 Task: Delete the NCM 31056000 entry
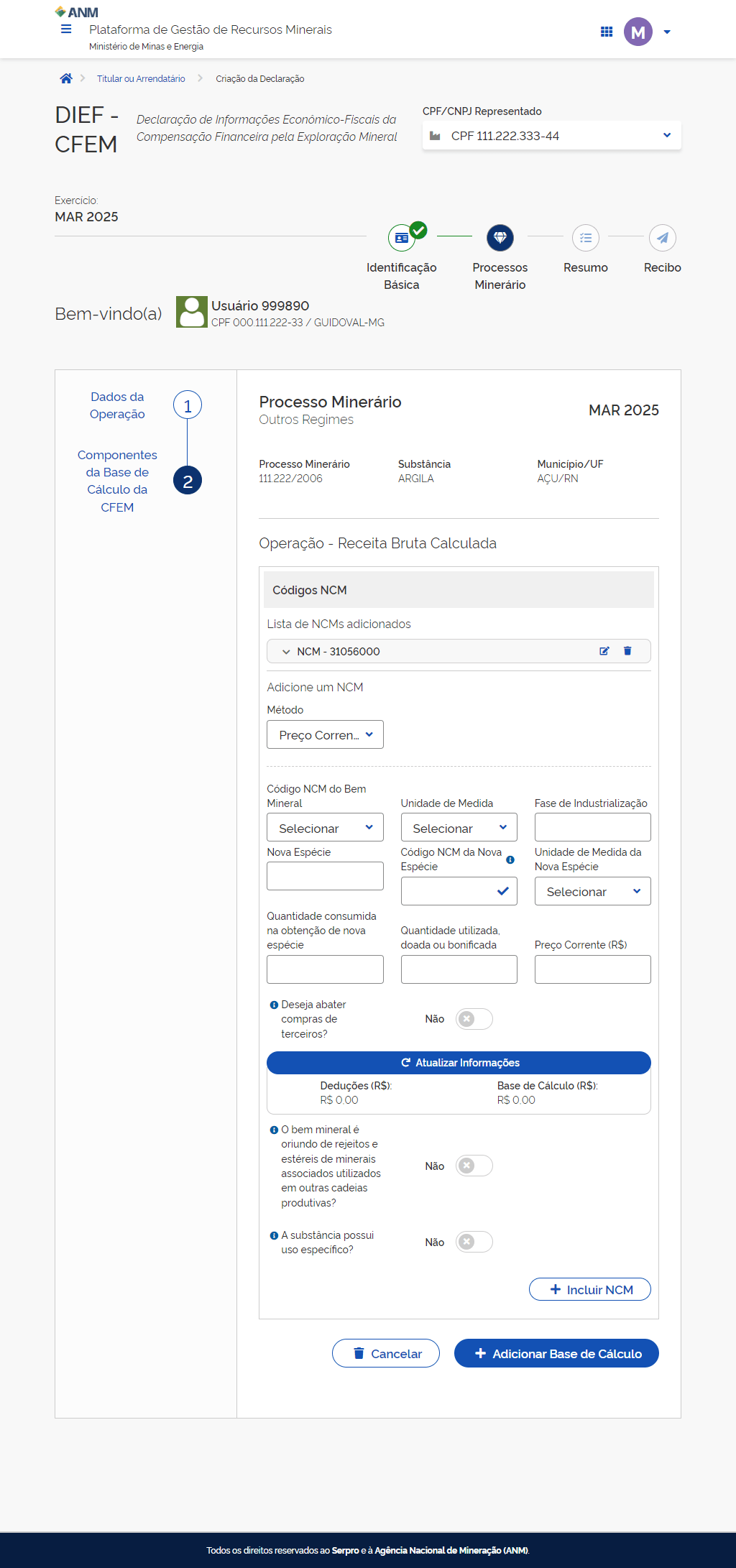627,651
